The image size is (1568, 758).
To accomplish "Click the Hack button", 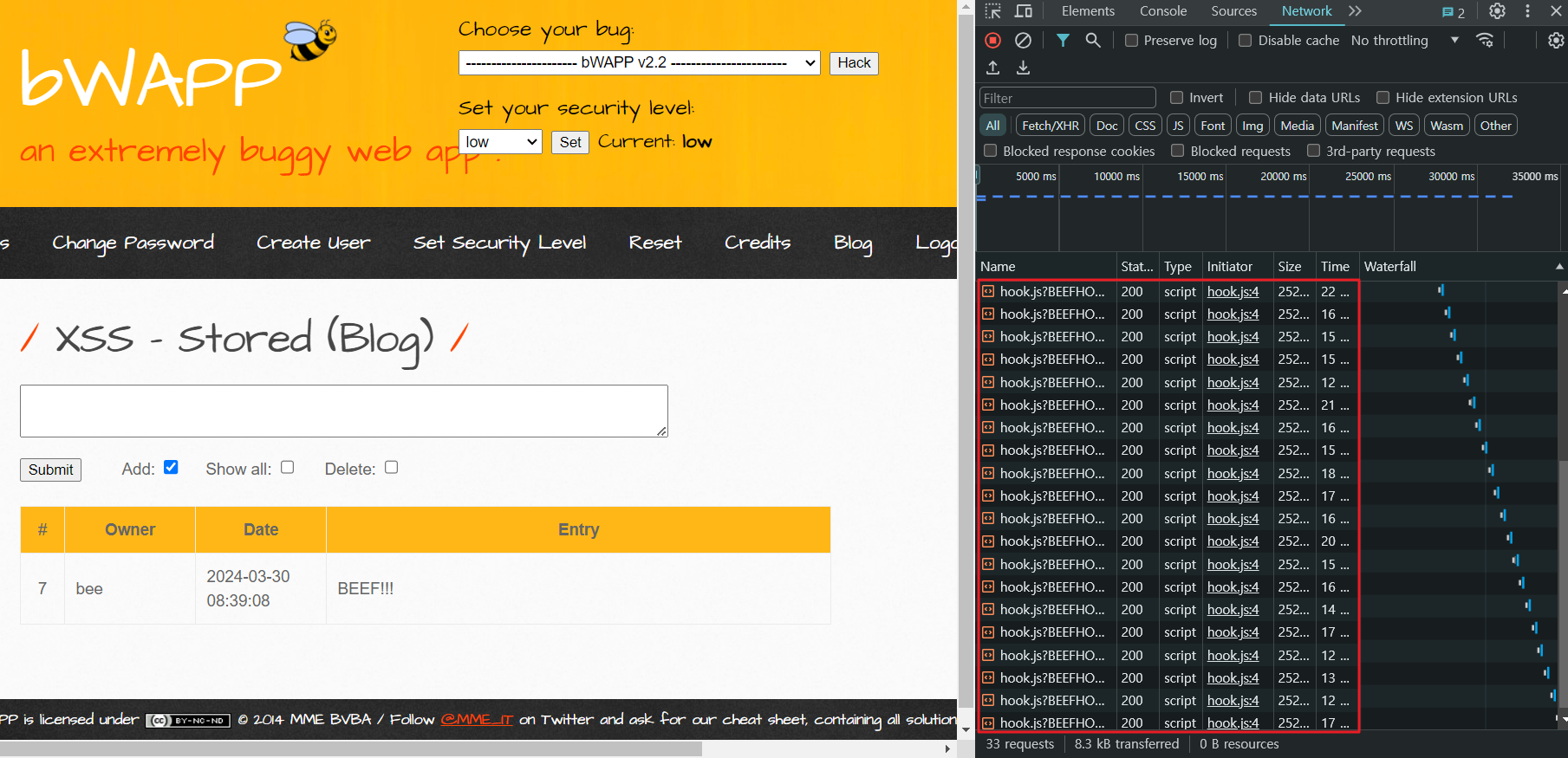I will pyautogui.click(x=854, y=62).
